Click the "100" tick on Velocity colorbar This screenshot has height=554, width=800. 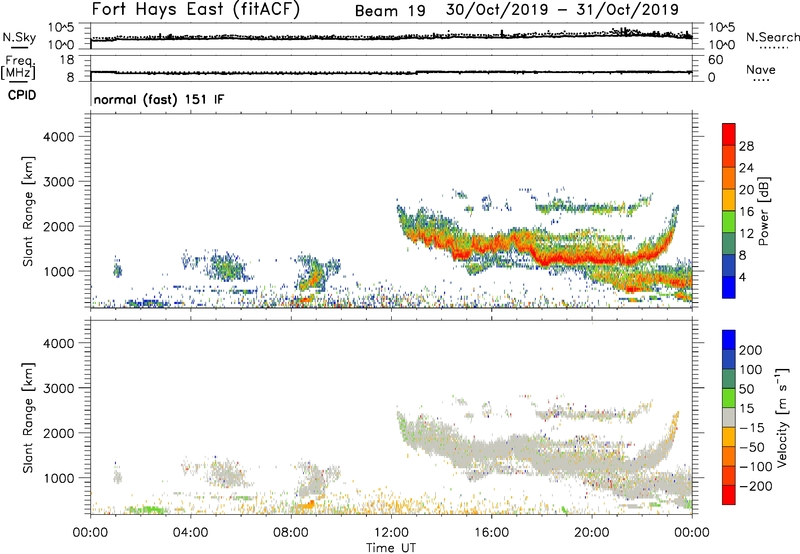coord(751,370)
